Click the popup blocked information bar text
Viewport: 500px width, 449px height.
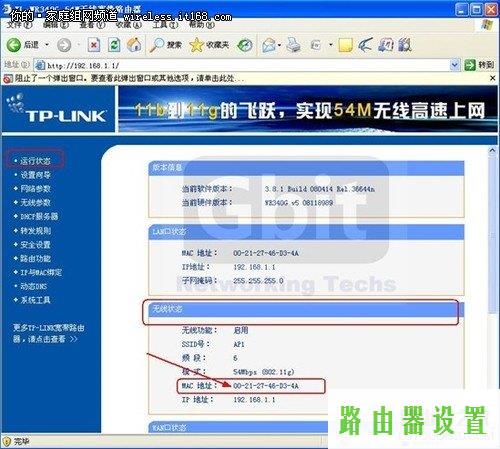(129, 79)
